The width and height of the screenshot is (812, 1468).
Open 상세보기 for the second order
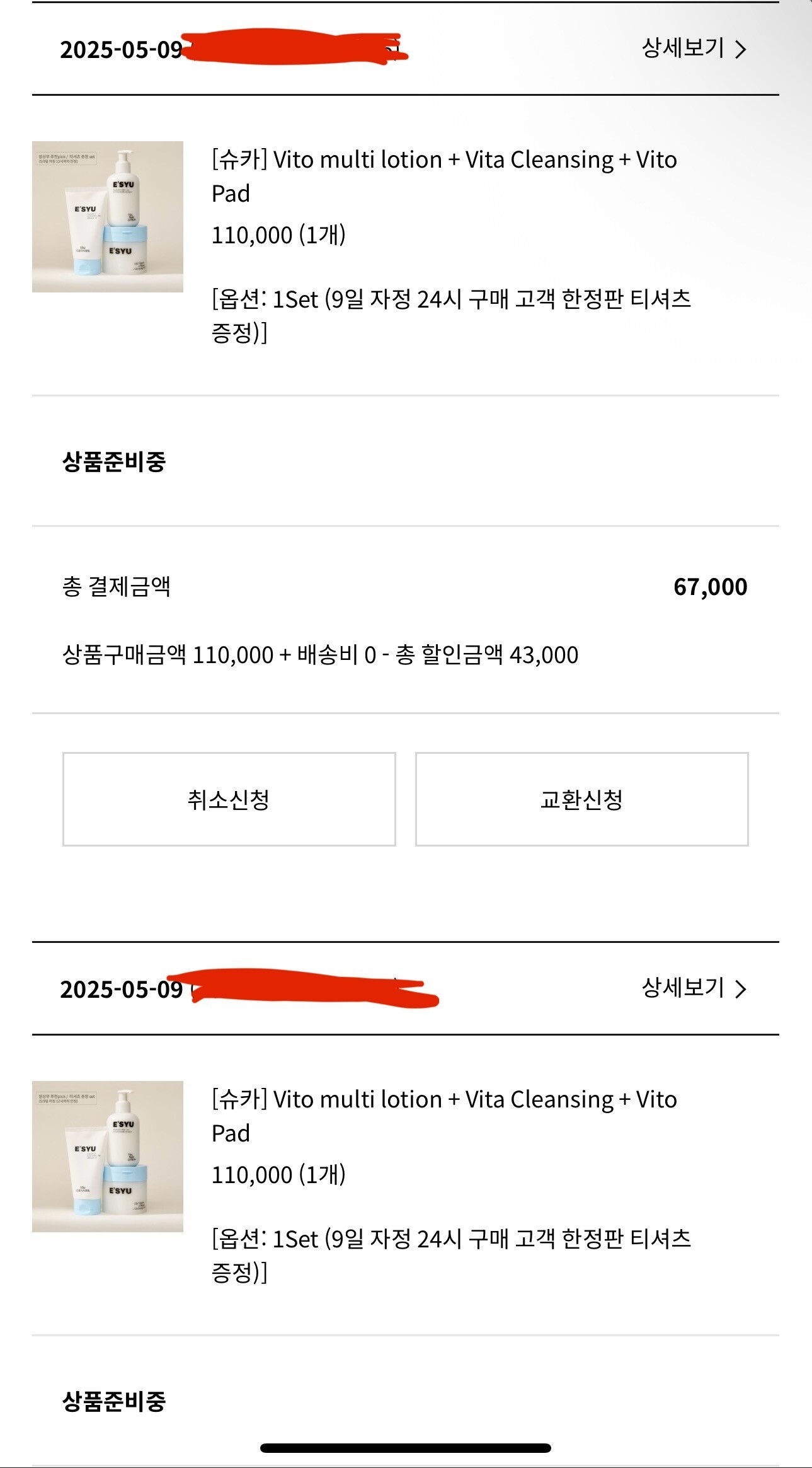point(683,988)
